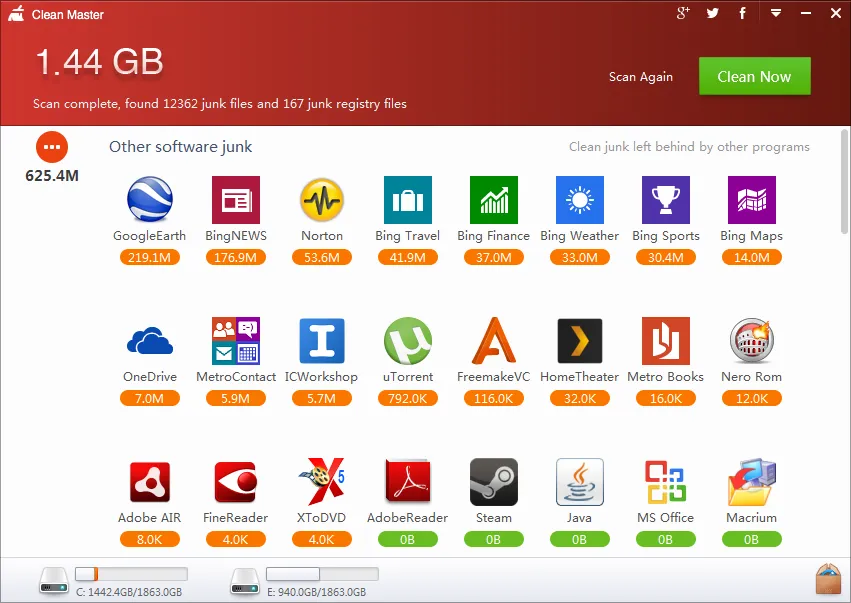Click the Adobe AIR 8.0K badge

pyautogui.click(x=150, y=539)
